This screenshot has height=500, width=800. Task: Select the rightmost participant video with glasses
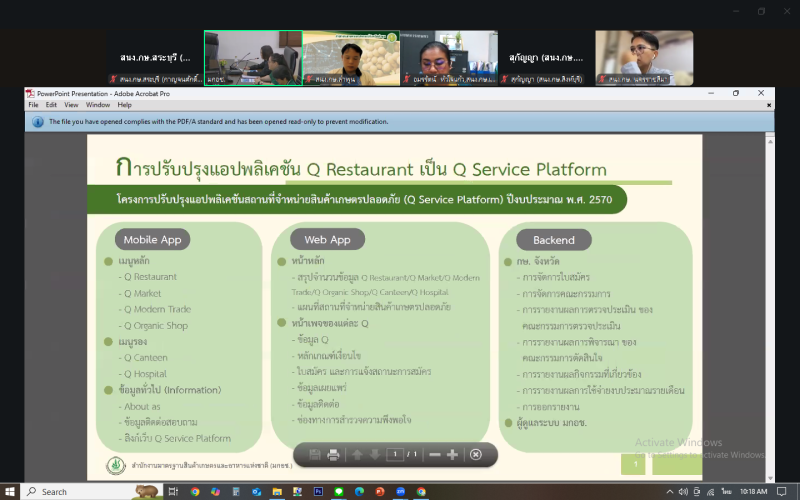coord(644,57)
